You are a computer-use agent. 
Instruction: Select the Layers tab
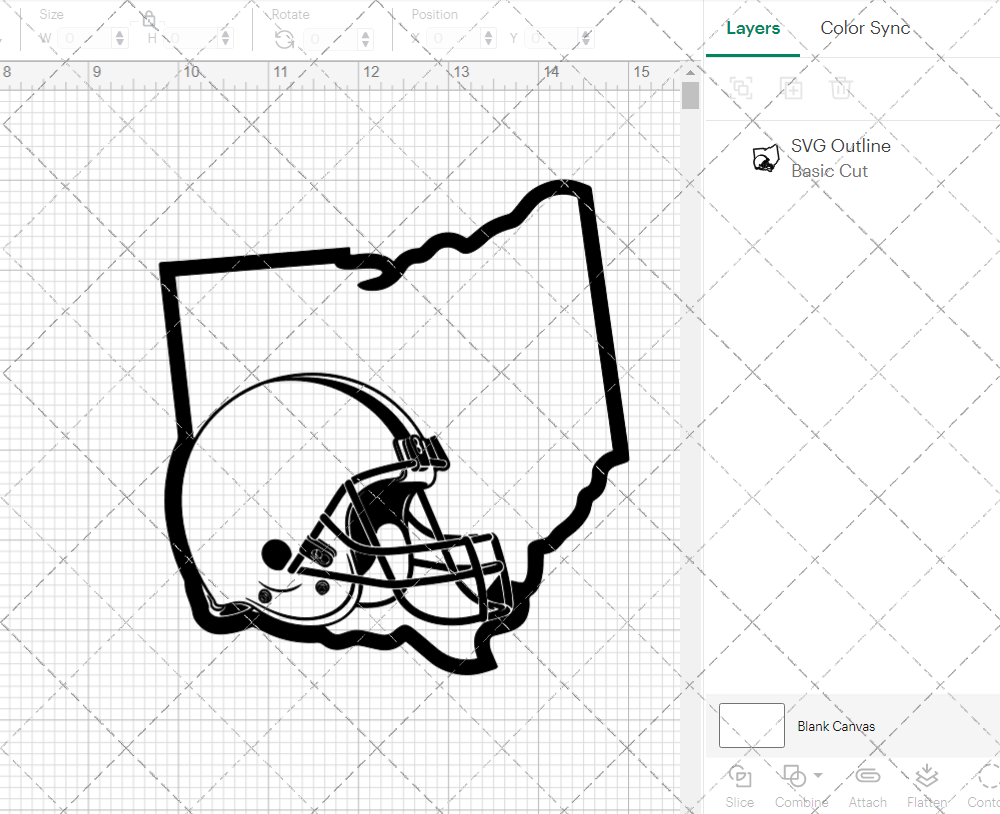coord(753,28)
